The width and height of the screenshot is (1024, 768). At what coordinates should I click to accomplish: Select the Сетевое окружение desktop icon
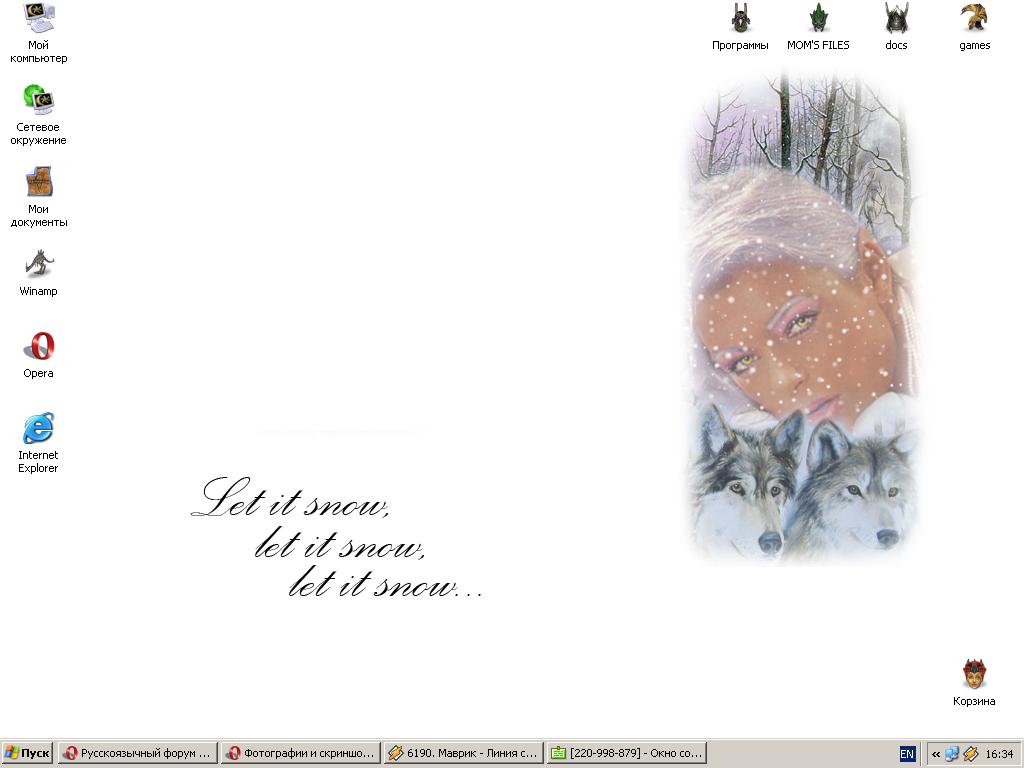point(39,115)
